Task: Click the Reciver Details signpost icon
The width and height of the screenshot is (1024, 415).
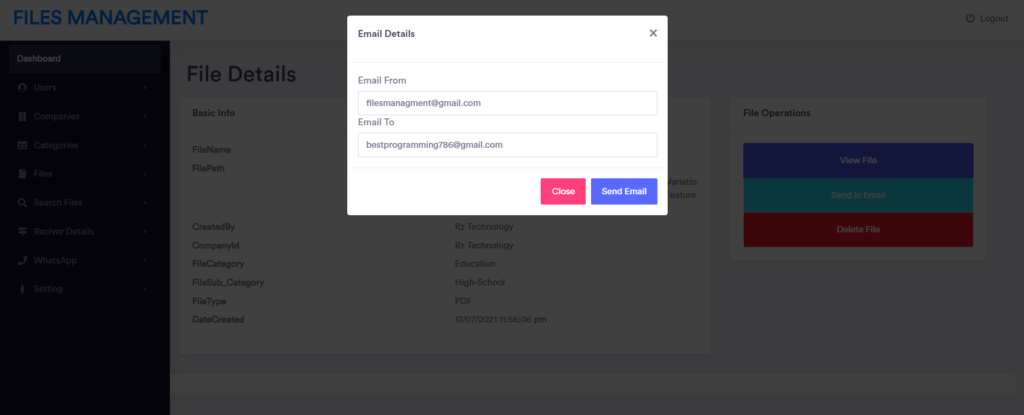Action: tap(22, 231)
